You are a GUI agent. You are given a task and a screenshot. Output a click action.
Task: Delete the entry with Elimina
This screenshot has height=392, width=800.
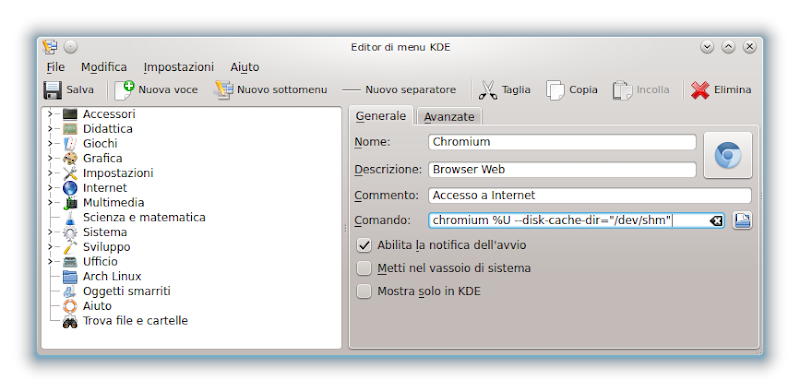[721, 90]
